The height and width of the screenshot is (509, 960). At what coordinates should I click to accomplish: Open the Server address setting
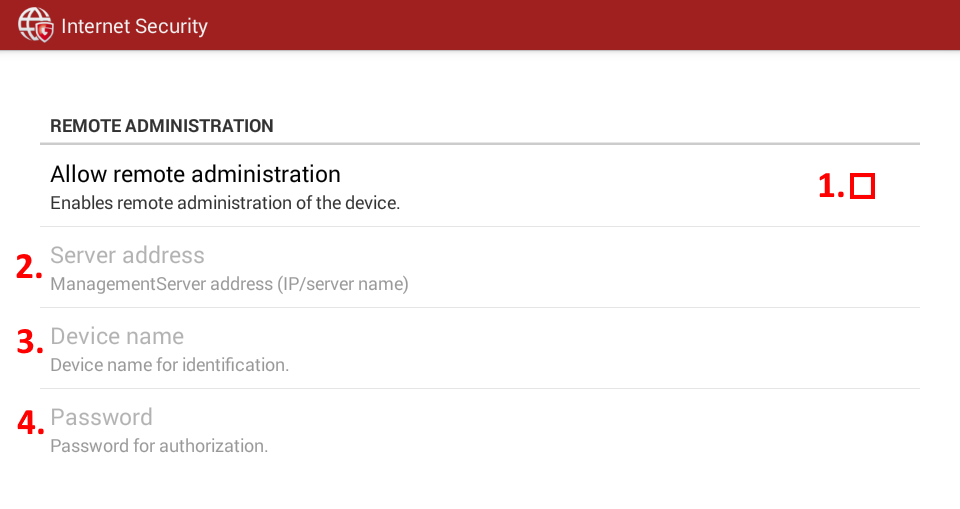(x=480, y=268)
